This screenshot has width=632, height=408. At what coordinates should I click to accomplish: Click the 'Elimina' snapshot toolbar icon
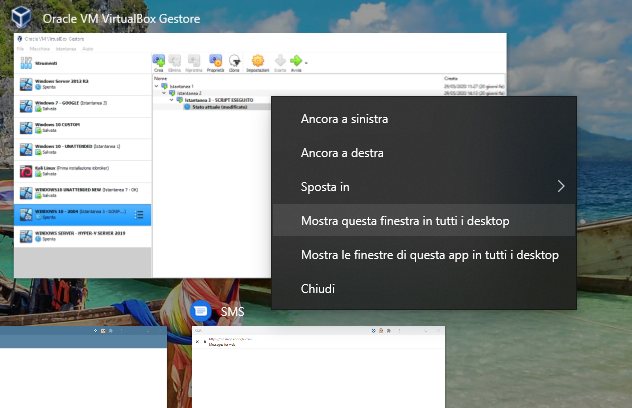(x=175, y=63)
